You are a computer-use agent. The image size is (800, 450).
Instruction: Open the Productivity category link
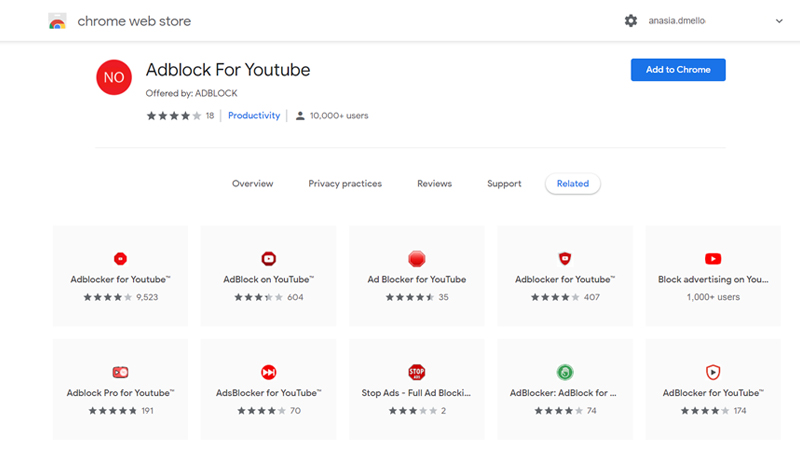pos(254,116)
